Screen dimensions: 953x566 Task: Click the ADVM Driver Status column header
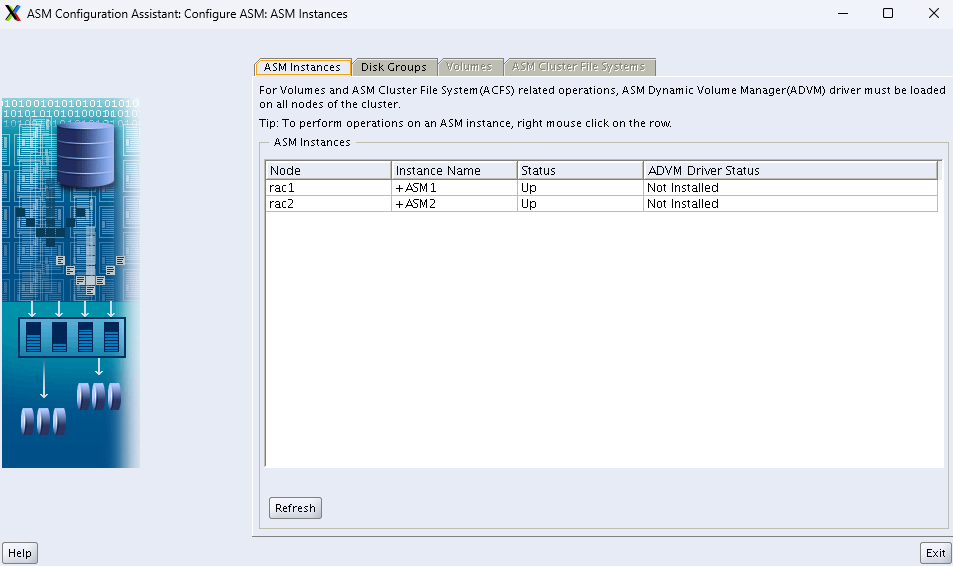pyautogui.click(x=790, y=170)
